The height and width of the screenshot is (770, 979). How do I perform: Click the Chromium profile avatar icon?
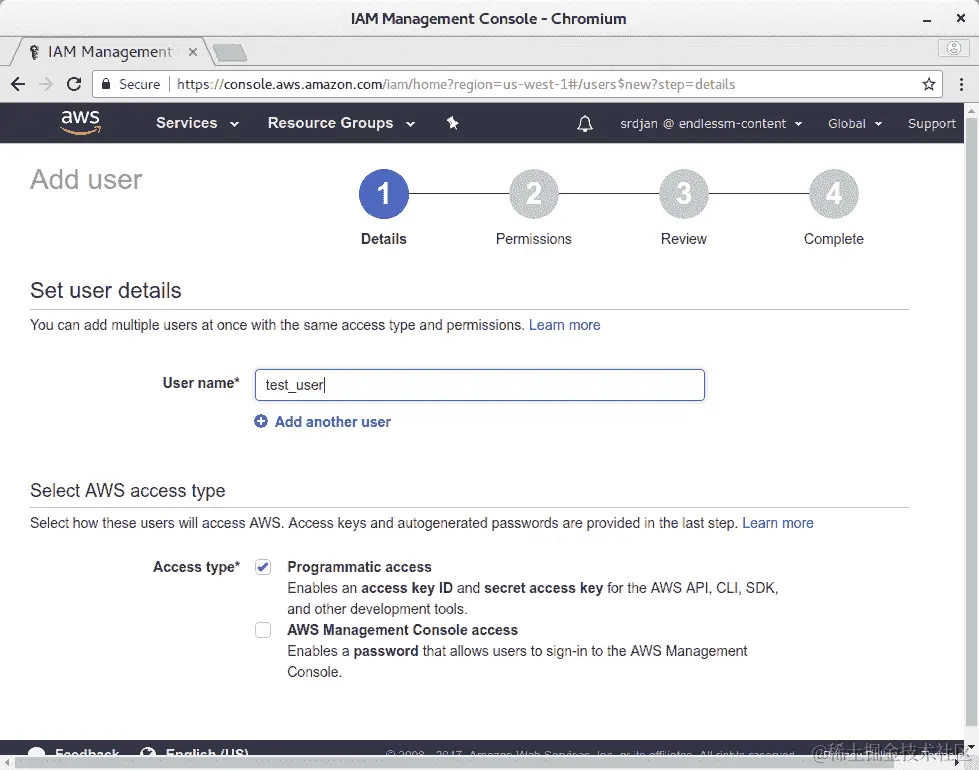pos(953,48)
